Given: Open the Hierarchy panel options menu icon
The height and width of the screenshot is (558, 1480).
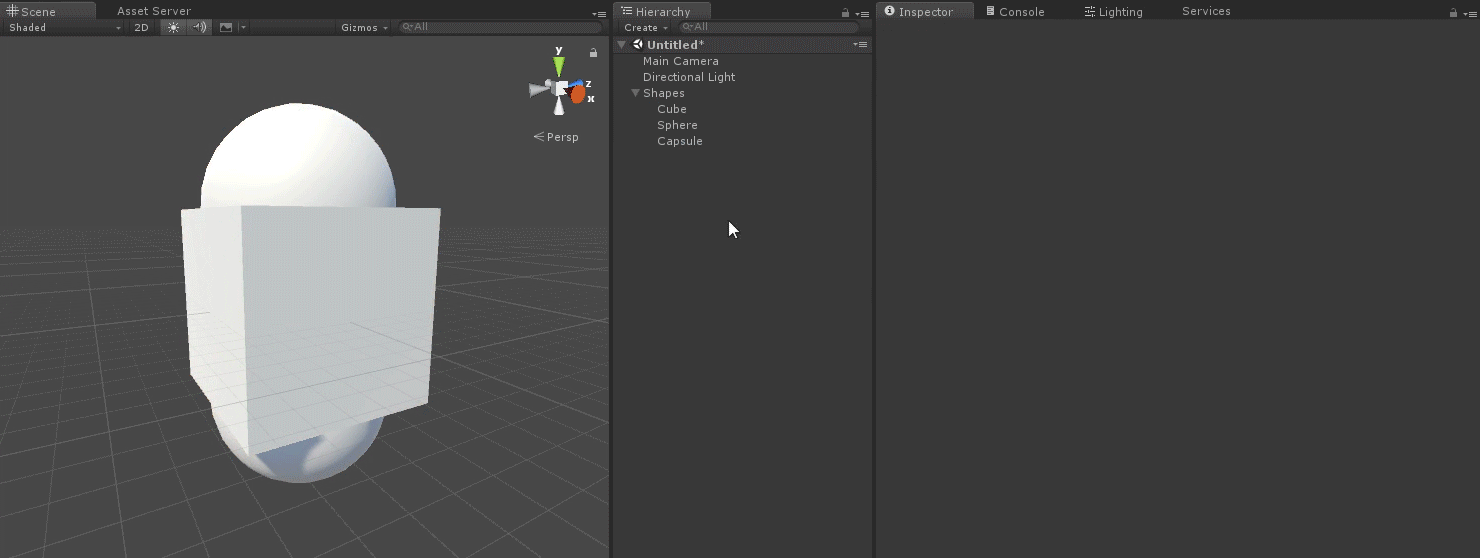Looking at the screenshot, I should [x=862, y=13].
